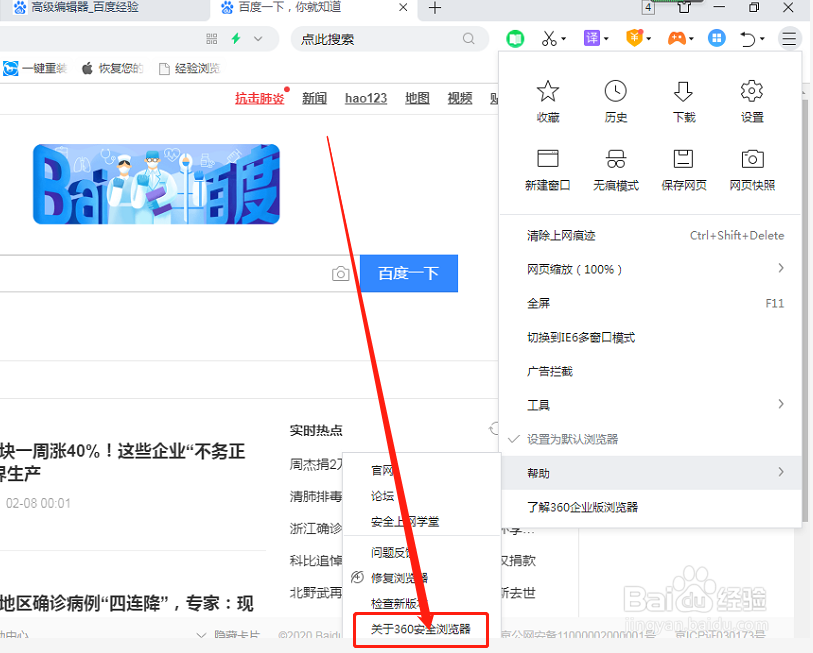The height and width of the screenshot is (653, 813).
Task: Open the 经验浏览 bookmark
Action: pyautogui.click(x=189, y=68)
